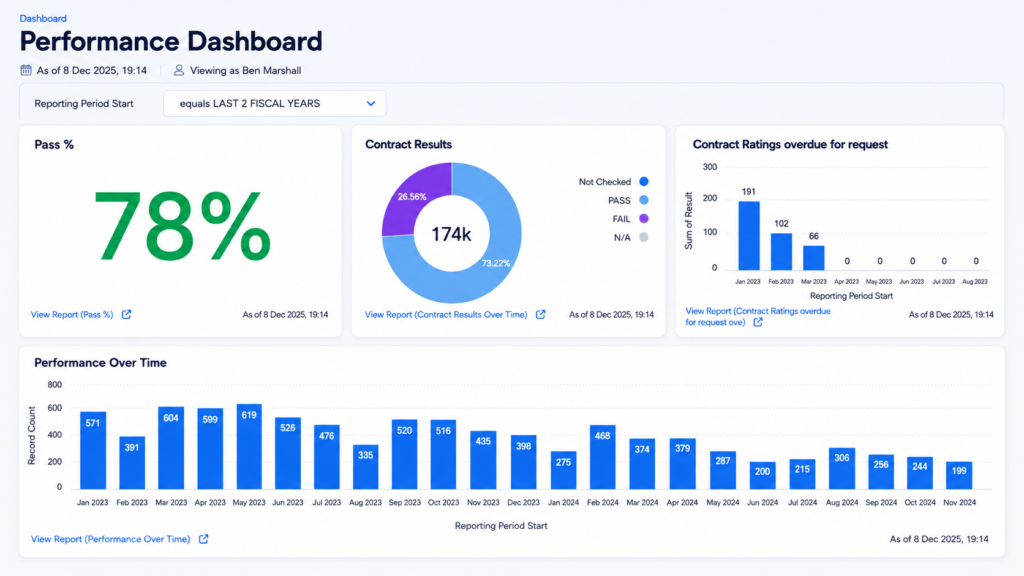Click the Not Checked legend color dot
The width and height of the screenshot is (1024, 576).
pyautogui.click(x=644, y=182)
